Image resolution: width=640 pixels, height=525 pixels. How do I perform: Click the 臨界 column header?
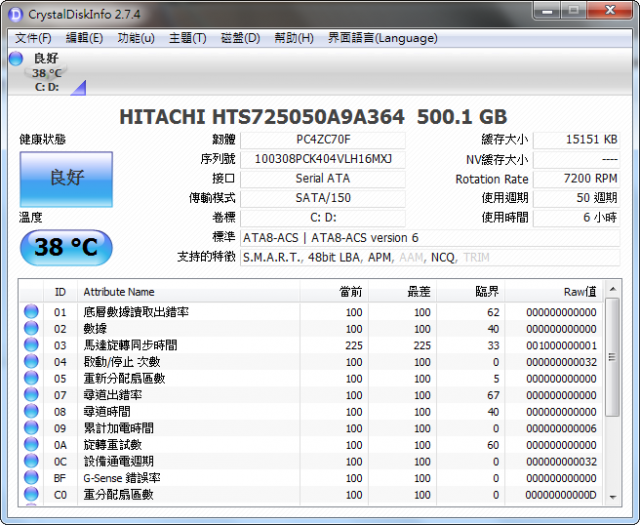coord(471,292)
